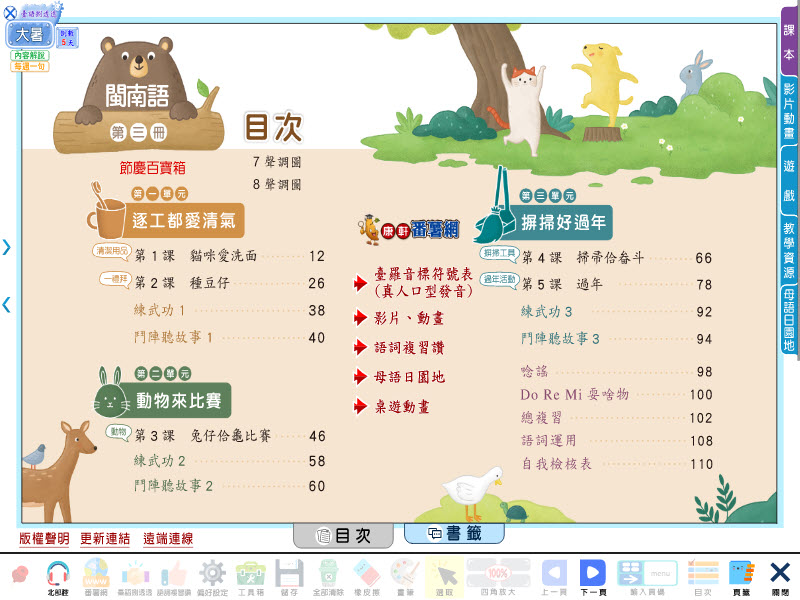
Task: Open the 番薯網 globe icon
Action: pos(95,574)
